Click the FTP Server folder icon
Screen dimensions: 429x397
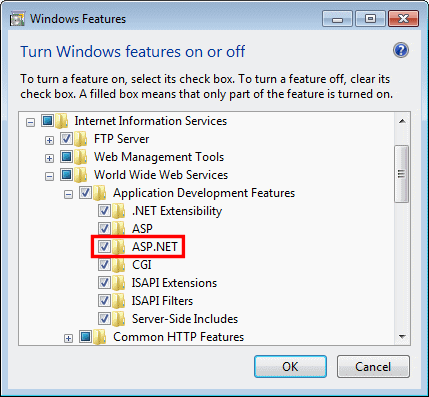click(x=81, y=139)
